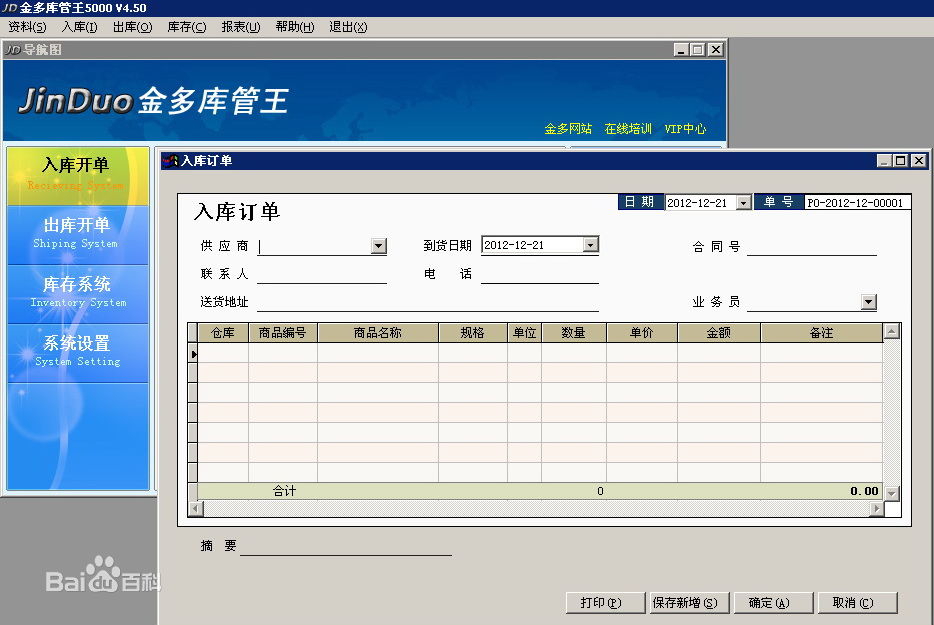934x625 pixels.
Task: Open the 报表(U) menu
Action: (x=240, y=27)
